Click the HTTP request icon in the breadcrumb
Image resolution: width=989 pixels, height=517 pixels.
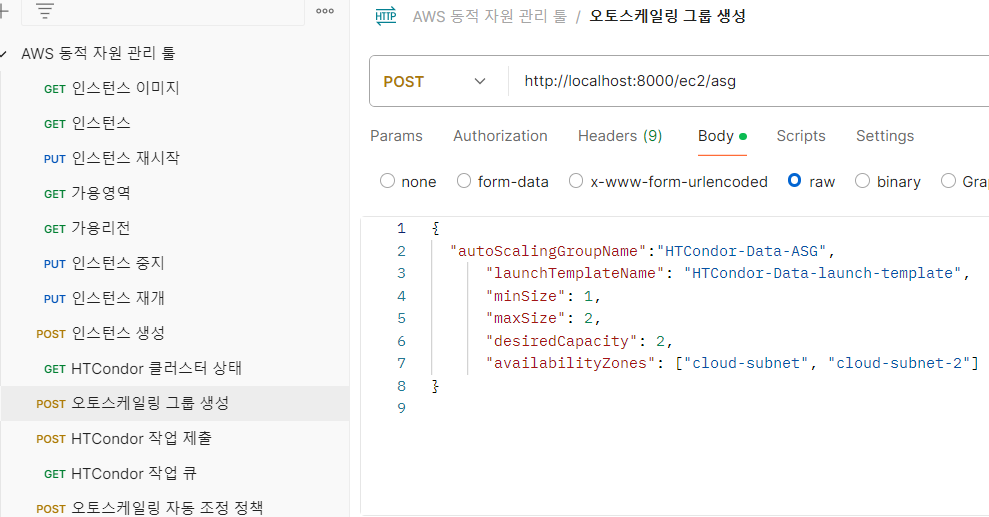pyautogui.click(x=385, y=16)
